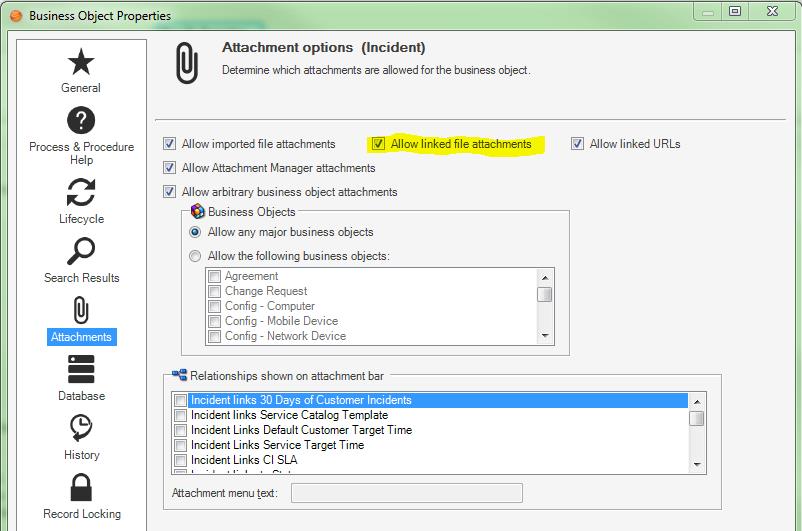The image size is (802, 531).
Task: Select the Attachments paperclip sidebar icon
Action: [x=81, y=311]
